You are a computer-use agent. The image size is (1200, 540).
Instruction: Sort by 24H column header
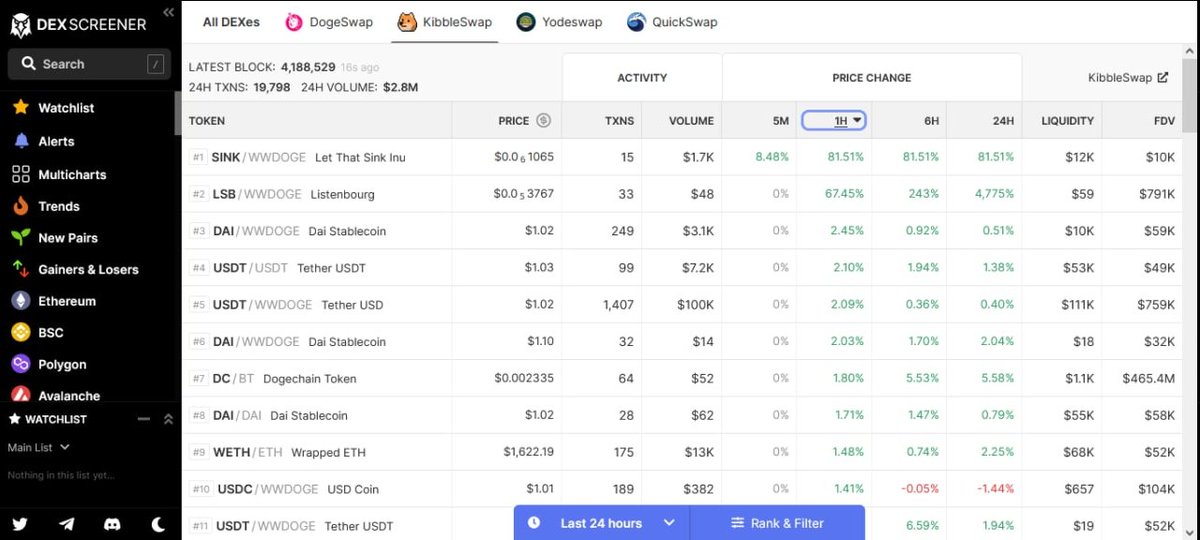1003,120
